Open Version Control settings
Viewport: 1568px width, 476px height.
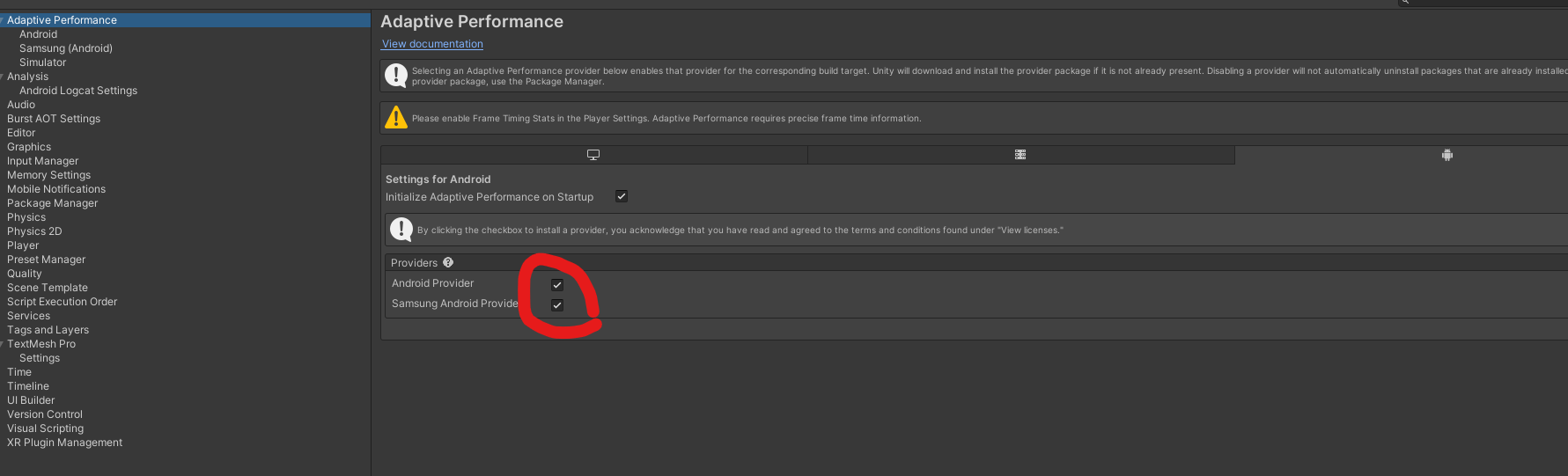pyautogui.click(x=45, y=414)
